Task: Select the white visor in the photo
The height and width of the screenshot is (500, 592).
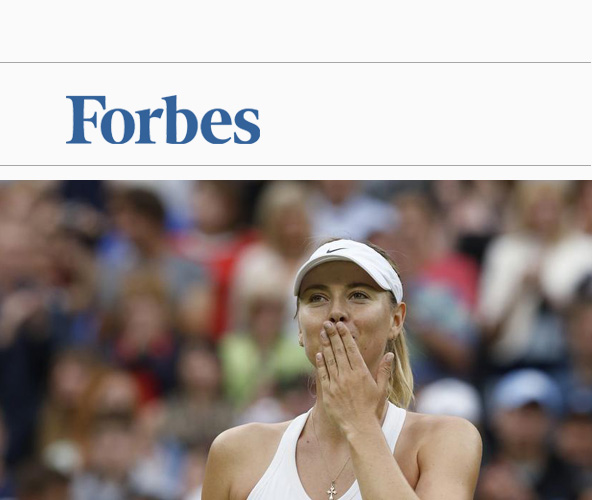Action: click(348, 269)
